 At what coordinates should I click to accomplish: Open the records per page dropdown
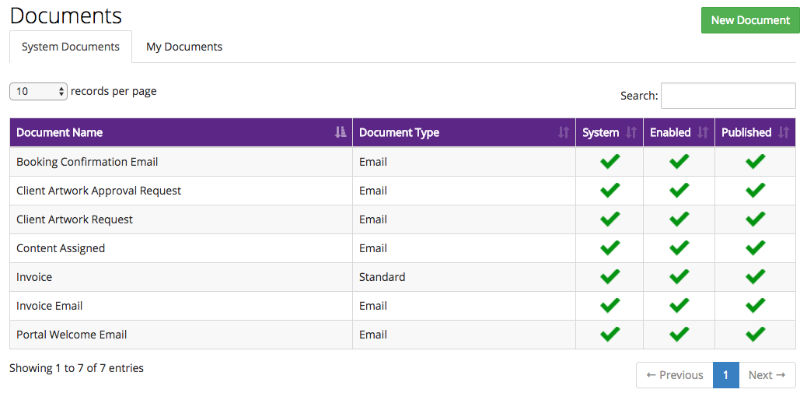pyautogui.click(x=38, y=91)
